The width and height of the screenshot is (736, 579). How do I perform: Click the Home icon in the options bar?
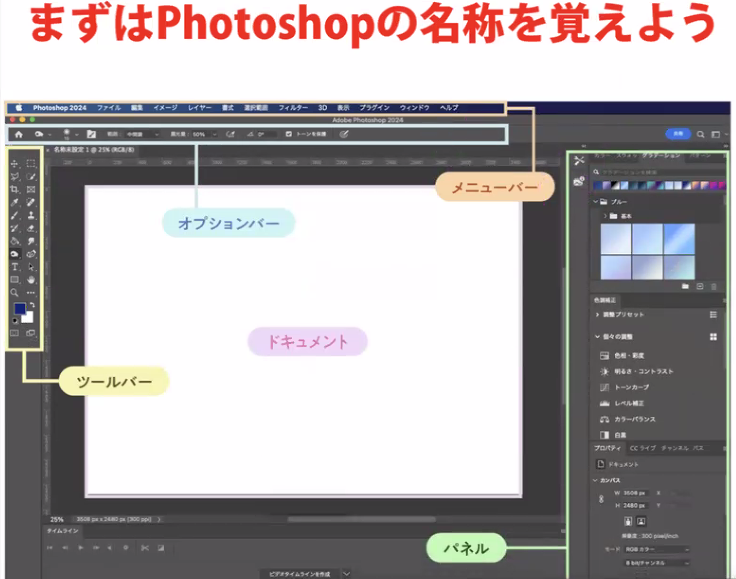18,134
